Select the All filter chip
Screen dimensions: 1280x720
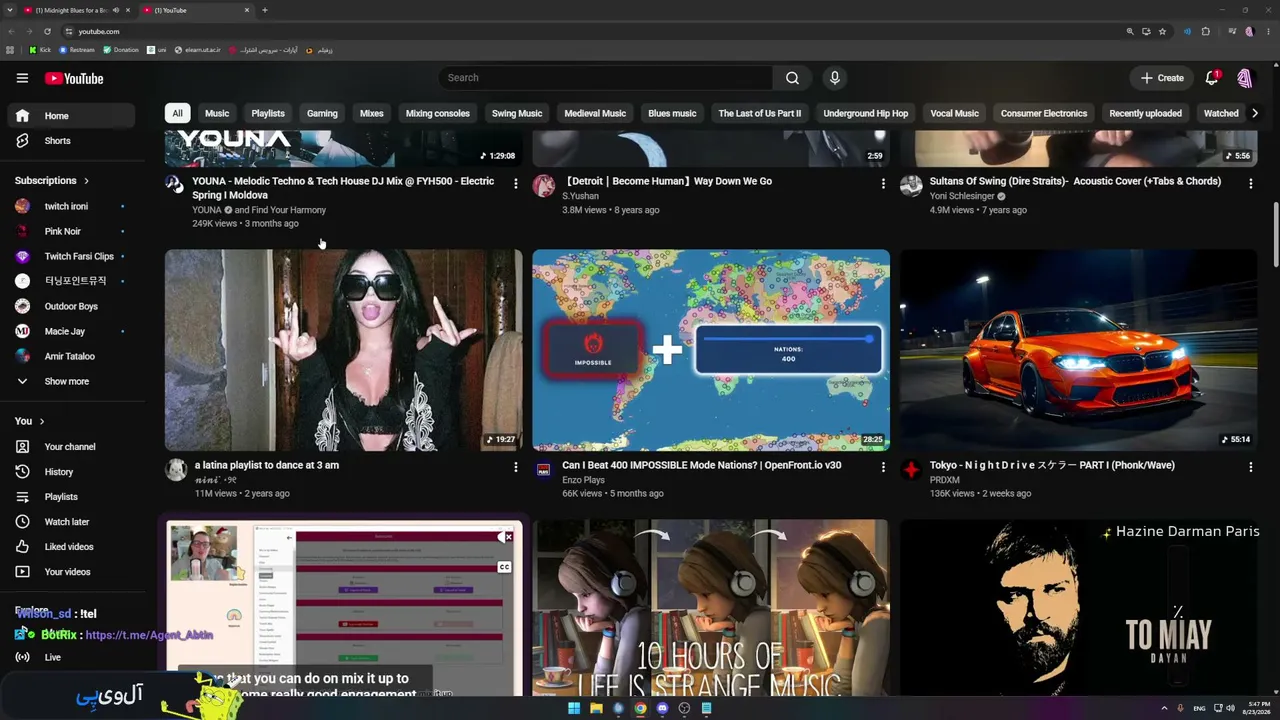(177, 113)
